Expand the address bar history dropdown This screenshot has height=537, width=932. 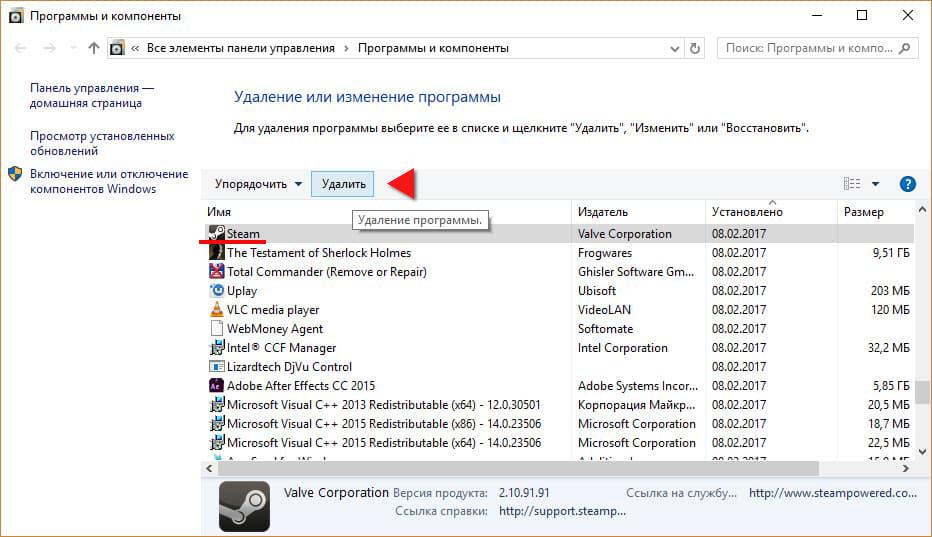point(675,48)
